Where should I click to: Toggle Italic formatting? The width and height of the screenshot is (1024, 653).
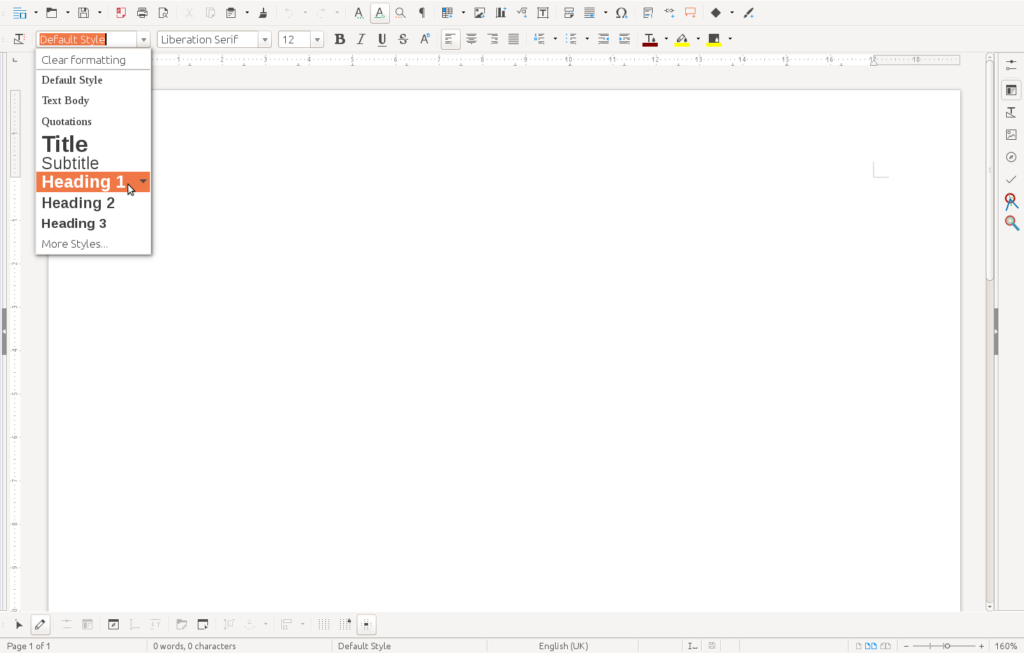tap(360, 39)
